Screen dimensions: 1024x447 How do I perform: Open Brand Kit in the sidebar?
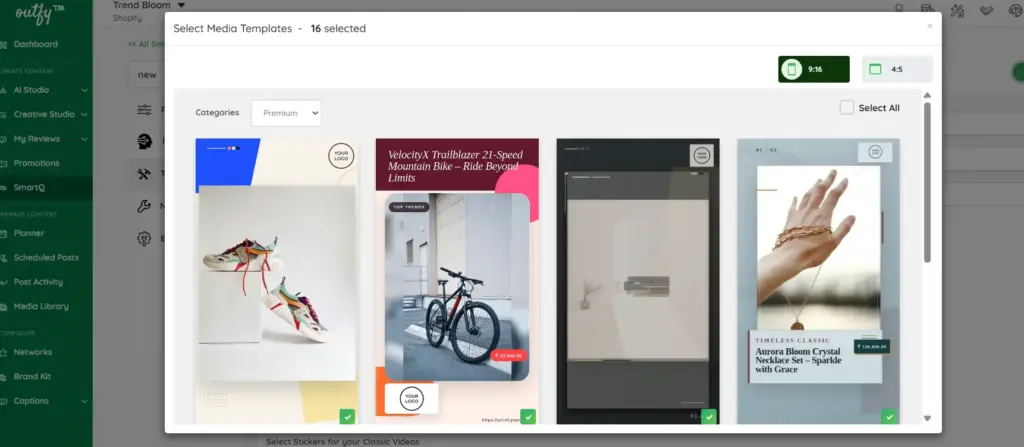33,376
